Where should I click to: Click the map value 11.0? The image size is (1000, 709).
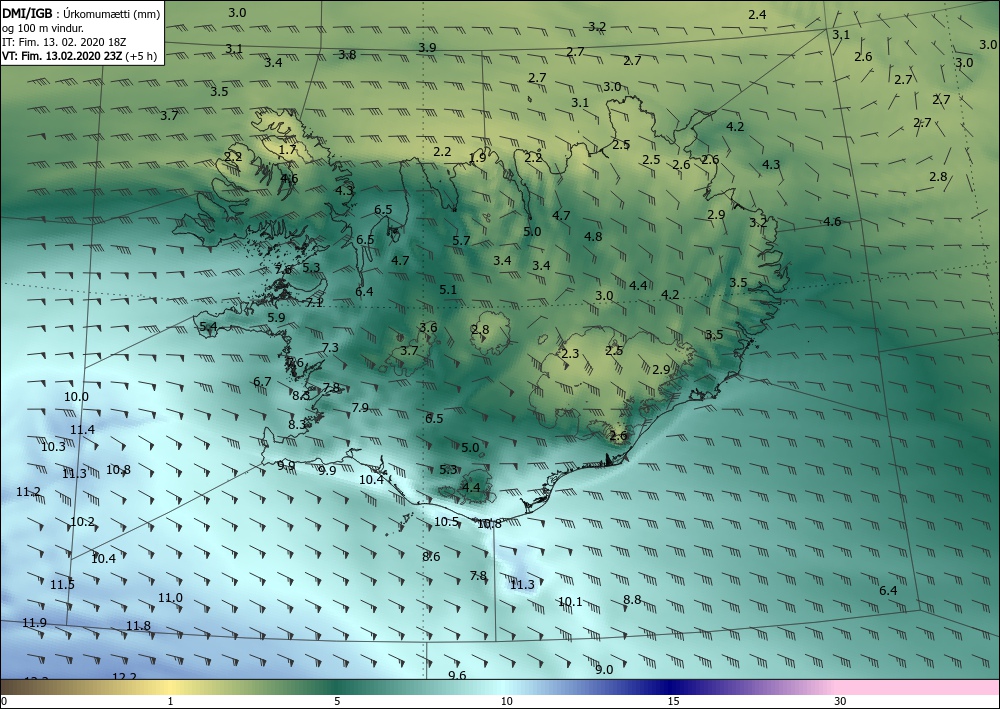coord(170,597)
